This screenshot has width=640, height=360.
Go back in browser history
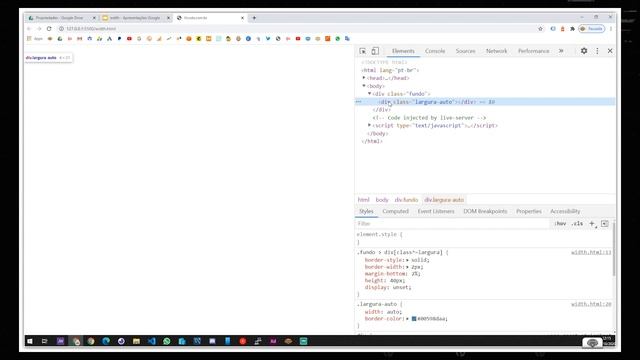click(29, 29)
